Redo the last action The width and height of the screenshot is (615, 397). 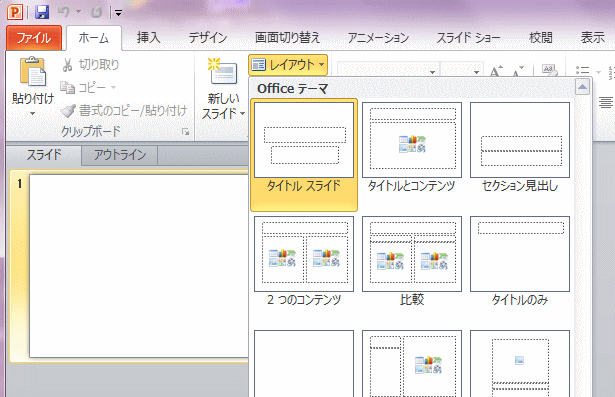click(x=96, y=13)
